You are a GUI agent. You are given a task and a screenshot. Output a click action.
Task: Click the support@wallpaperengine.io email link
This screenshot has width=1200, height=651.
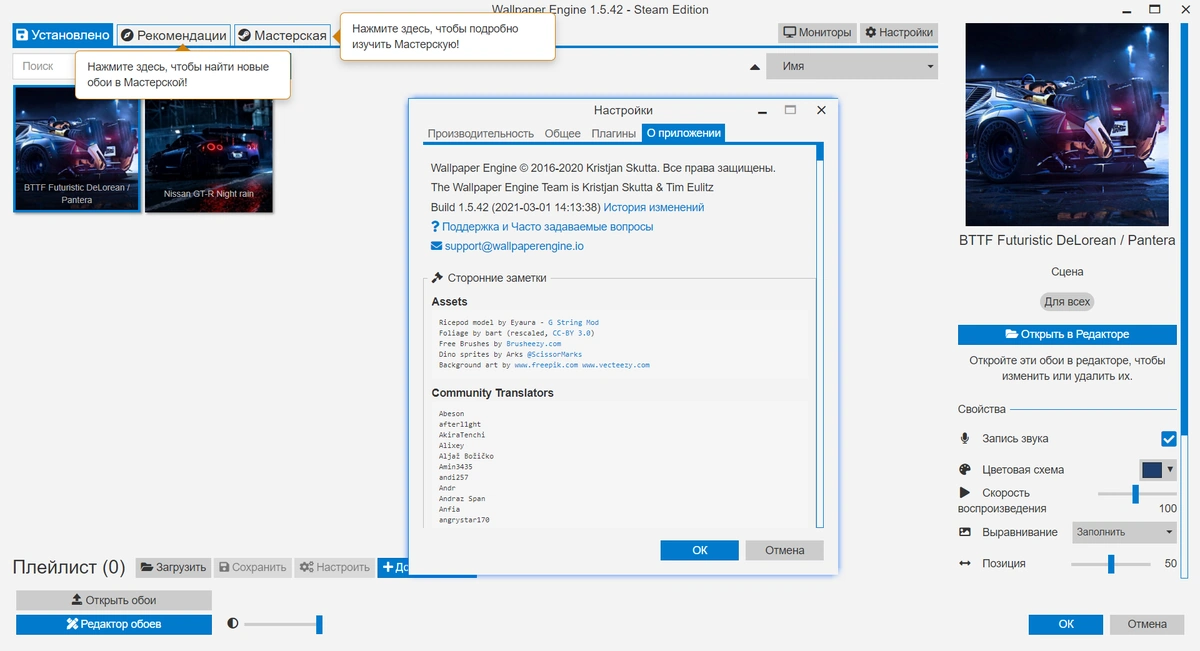click(x=514, y=246)
